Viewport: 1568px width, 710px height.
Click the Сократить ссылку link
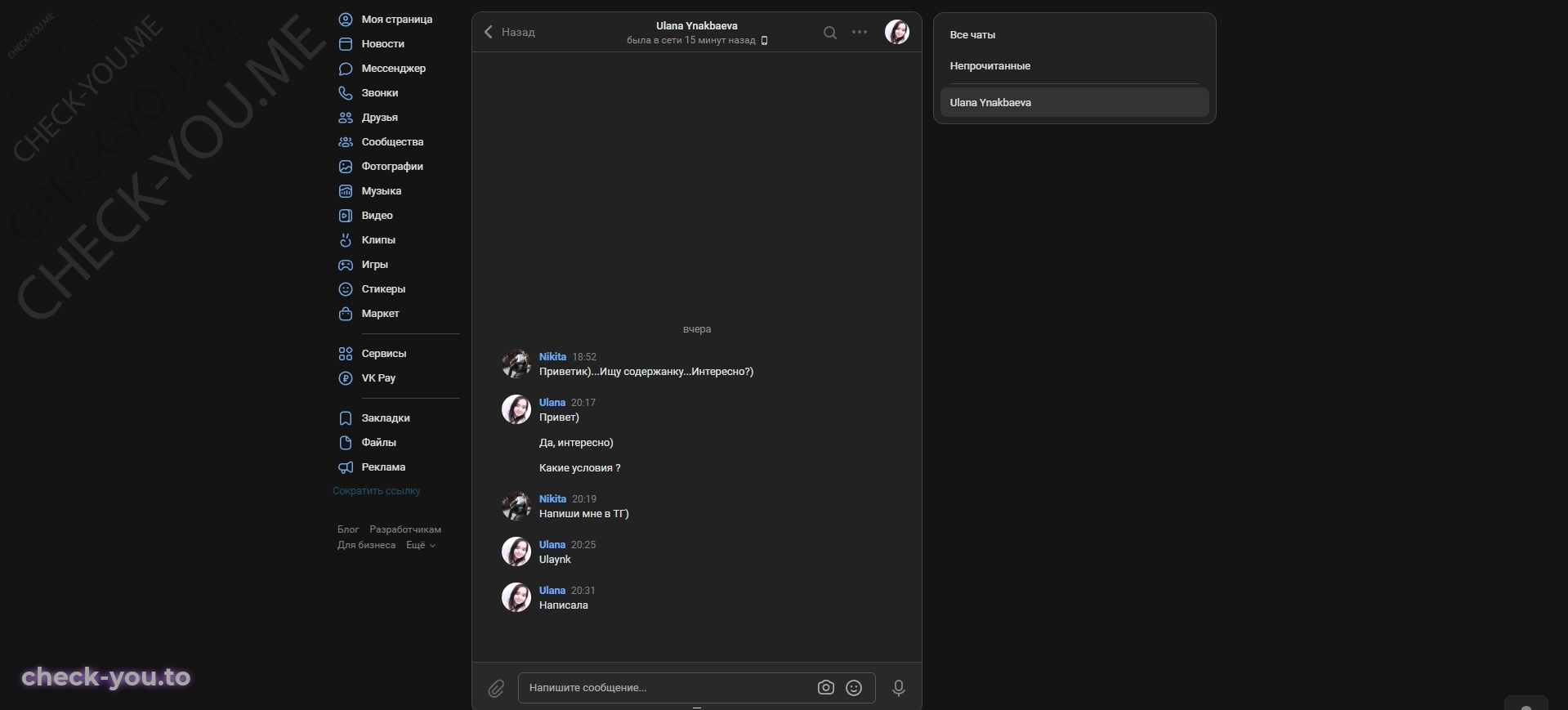(377, 491)
